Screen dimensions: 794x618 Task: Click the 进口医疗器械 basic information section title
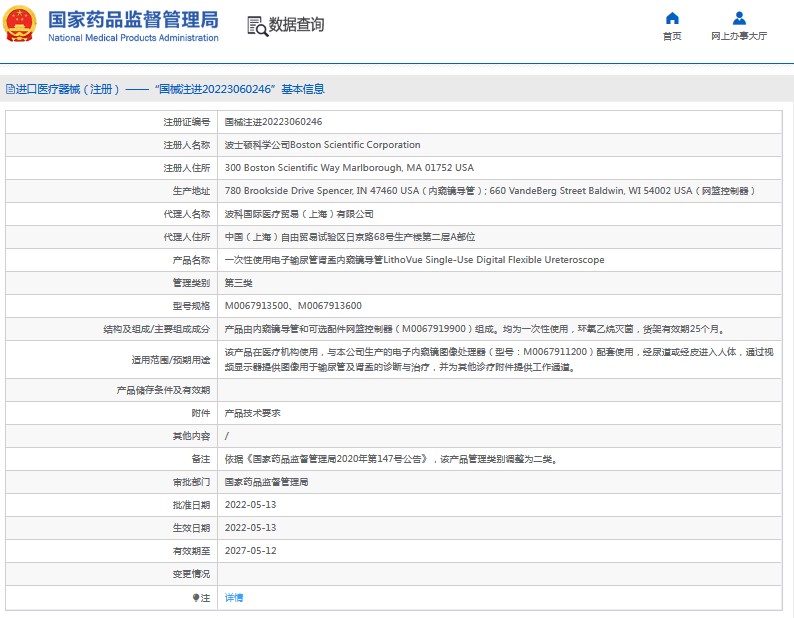pos(170,89)
